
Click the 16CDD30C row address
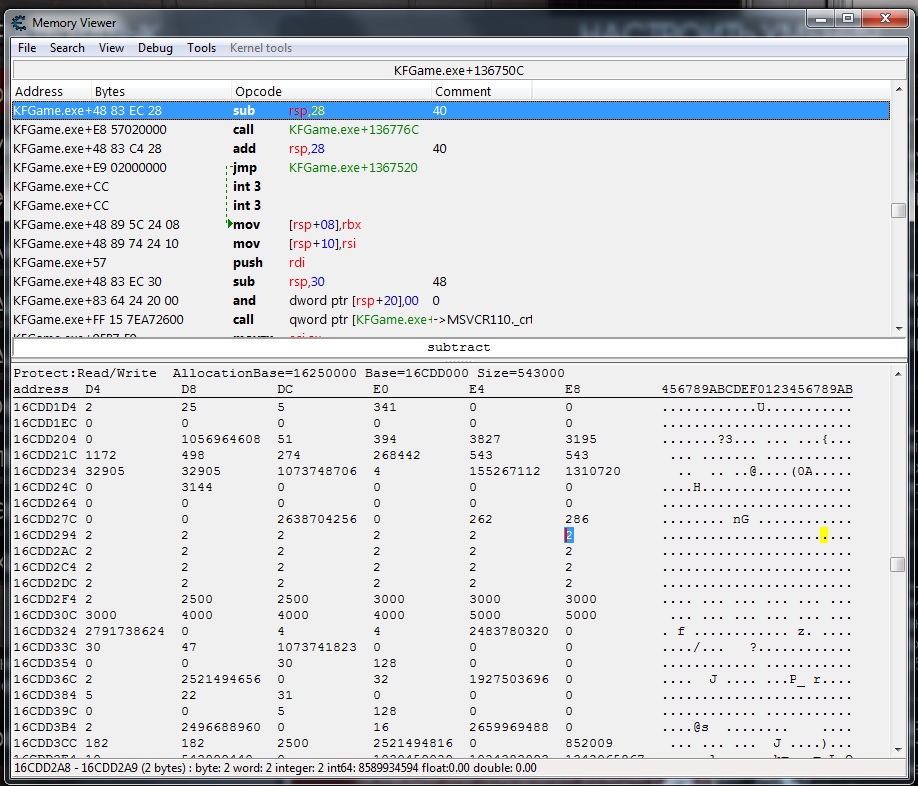pos(45,615)
